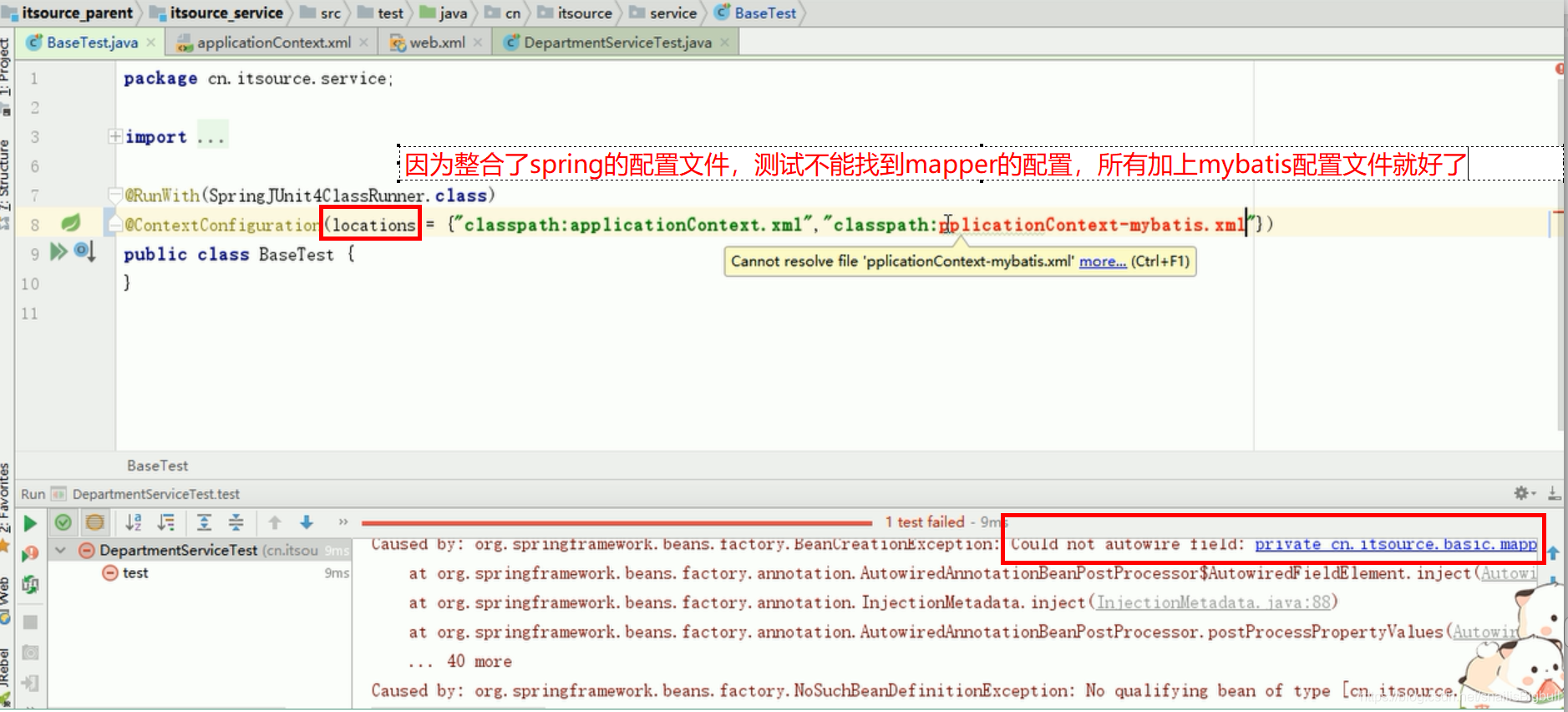This screenshot has height=712, width=1568.
Task: Click '1 test failed' status text
Action: pos(925,522)
